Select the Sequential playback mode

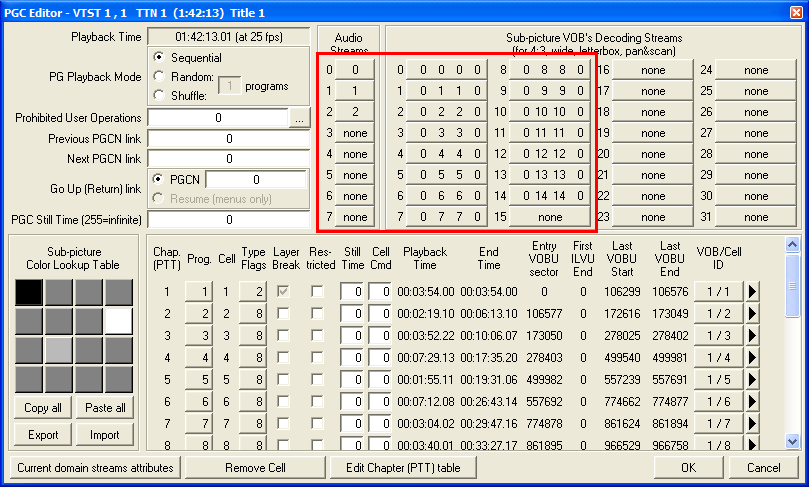click(160, 58)
